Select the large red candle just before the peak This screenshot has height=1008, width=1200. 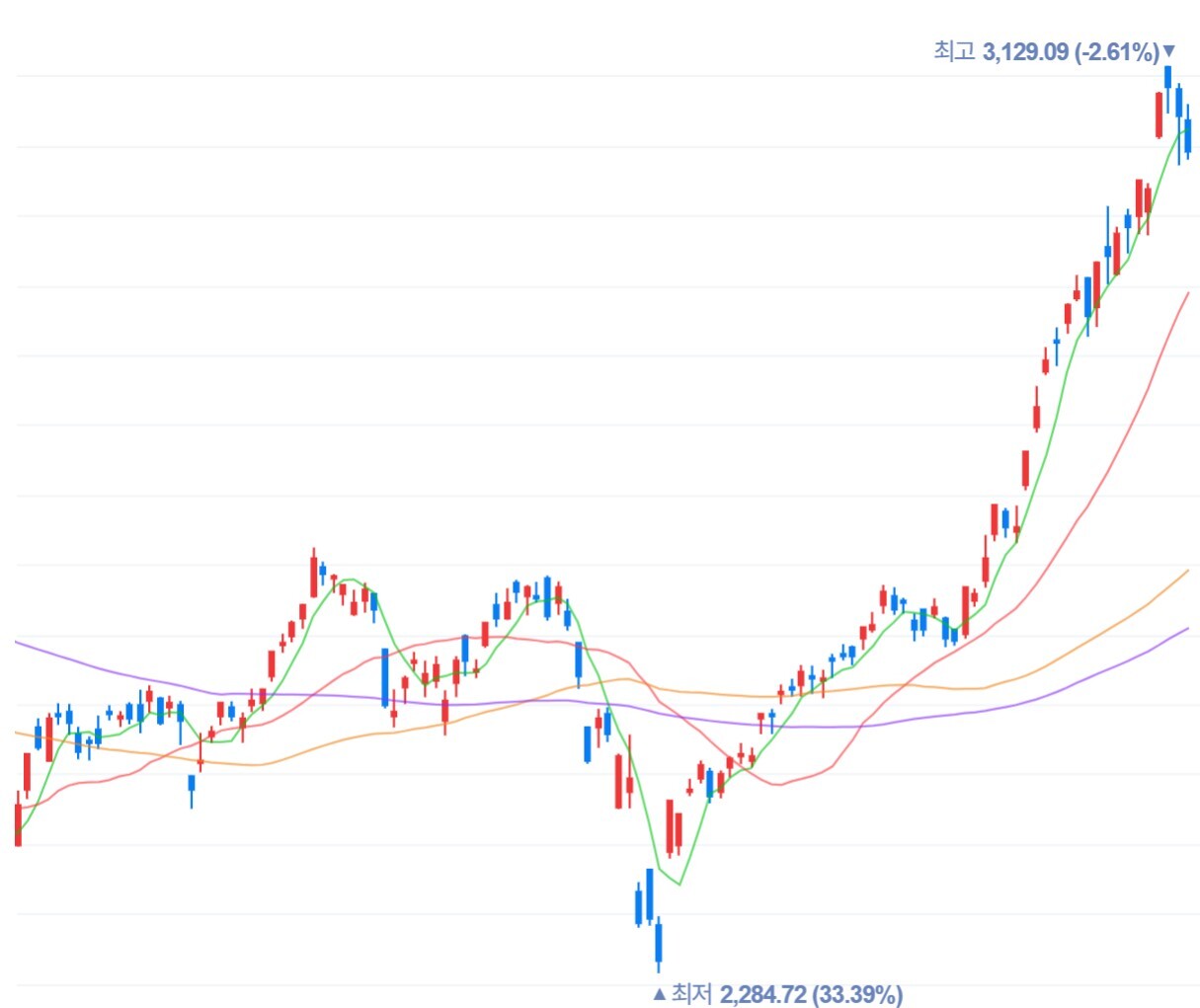pos(1159,115)
